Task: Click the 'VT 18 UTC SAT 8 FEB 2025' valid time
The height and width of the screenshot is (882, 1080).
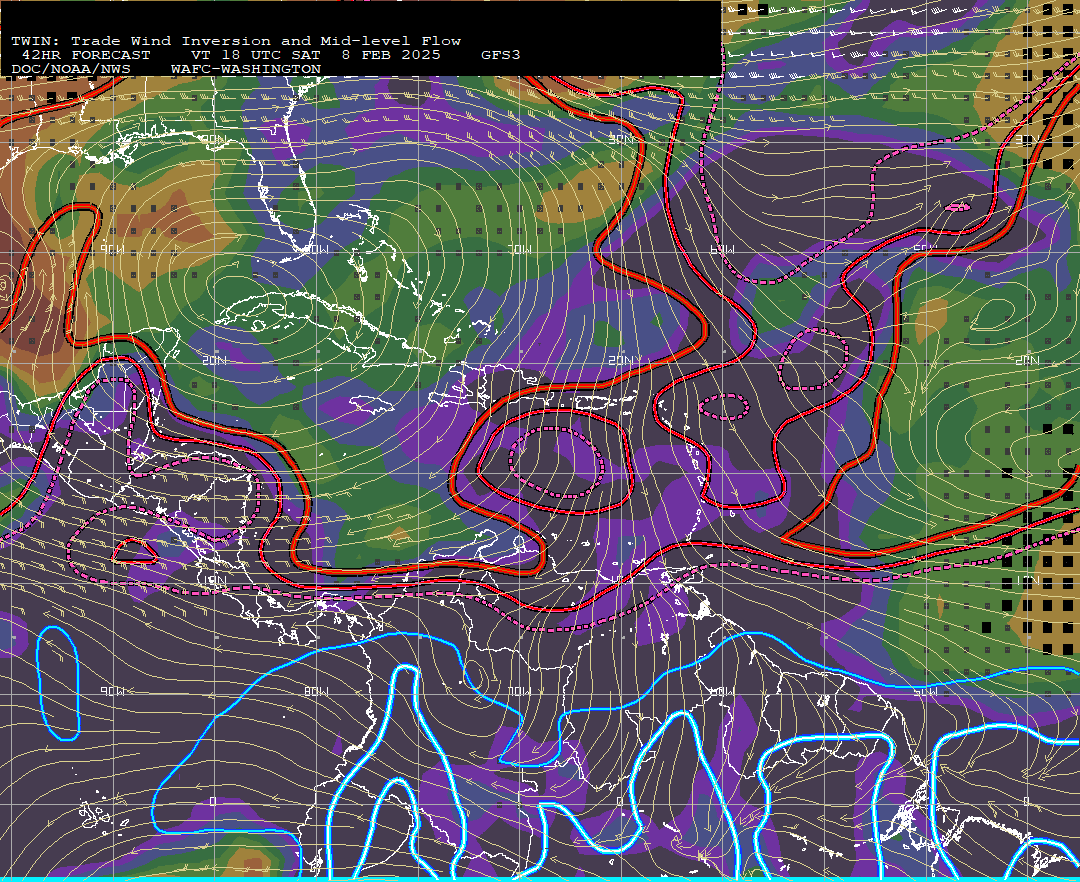Action: coord(316,55)
